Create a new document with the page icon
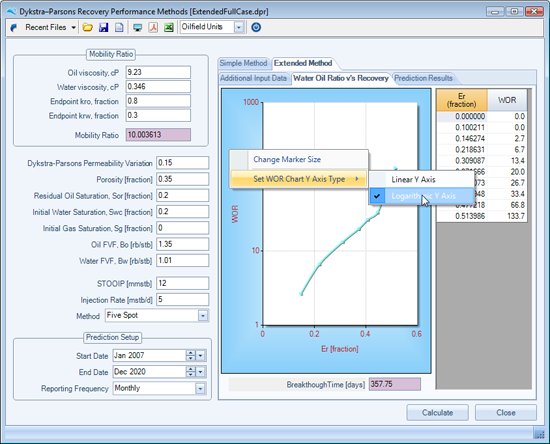 pos(119,27)
